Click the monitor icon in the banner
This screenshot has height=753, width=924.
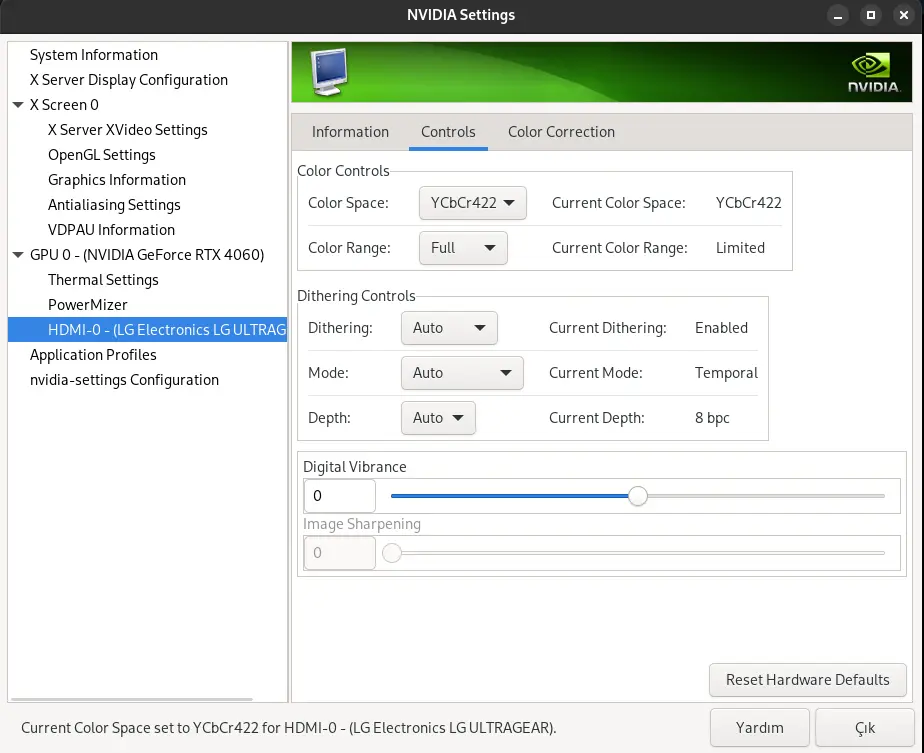[329, 72]
